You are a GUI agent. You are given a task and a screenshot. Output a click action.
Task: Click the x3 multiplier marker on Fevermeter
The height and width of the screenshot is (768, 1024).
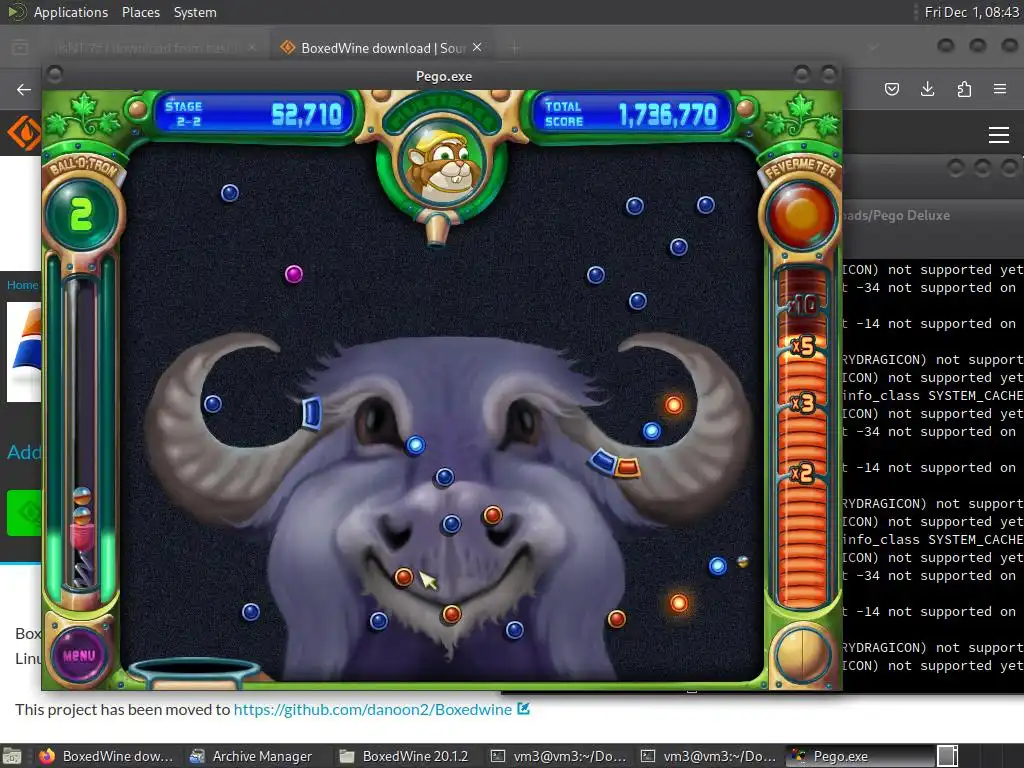pyautogui.click(x=803, y=404)
